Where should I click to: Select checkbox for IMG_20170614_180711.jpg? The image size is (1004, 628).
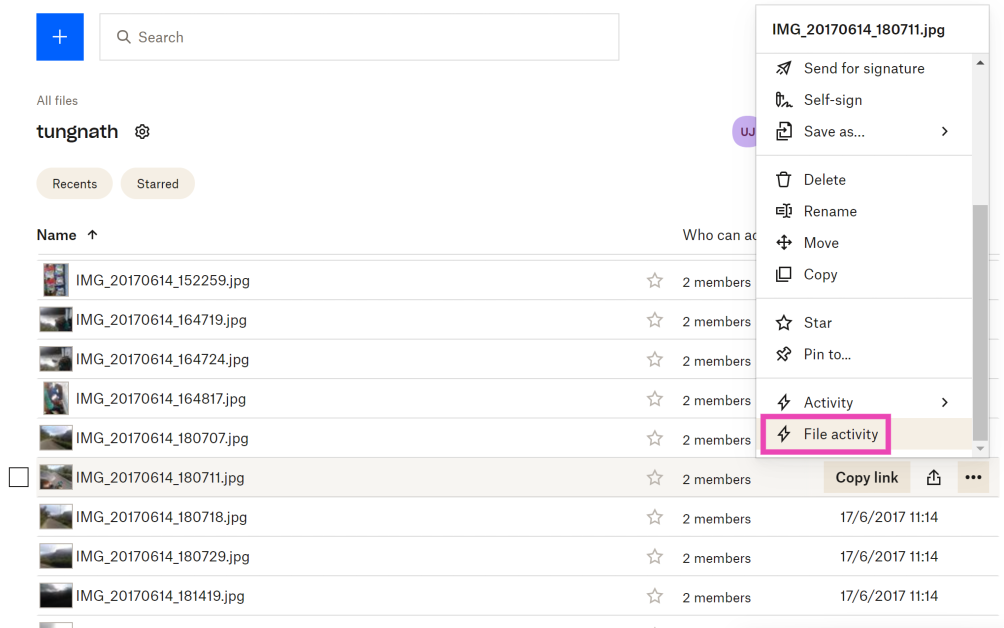pyautogui.click(x=18, y=478)
